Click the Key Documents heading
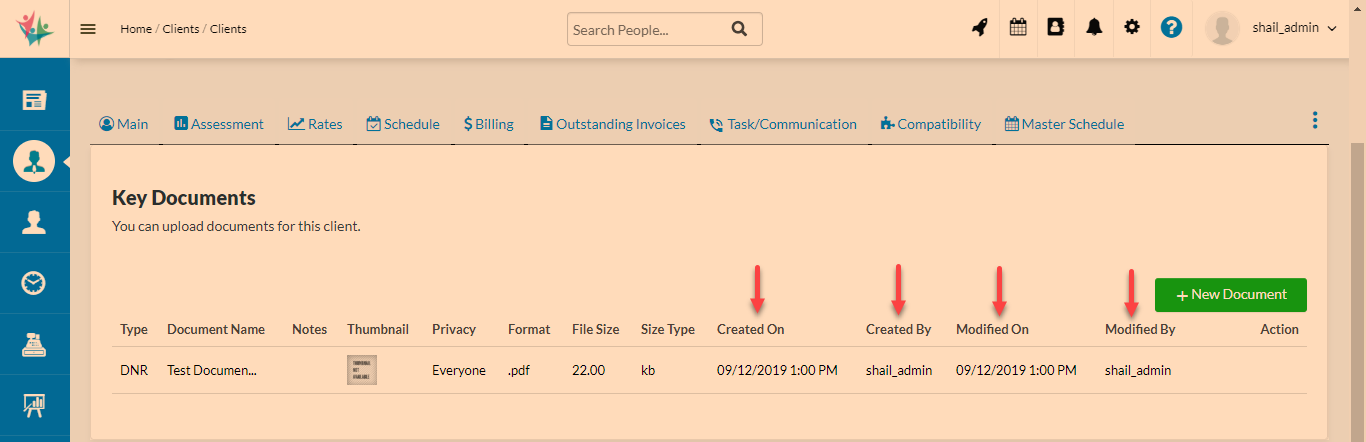Image resolution: width=1366 pixels, height=442 pixels. [x=184, y=198]
